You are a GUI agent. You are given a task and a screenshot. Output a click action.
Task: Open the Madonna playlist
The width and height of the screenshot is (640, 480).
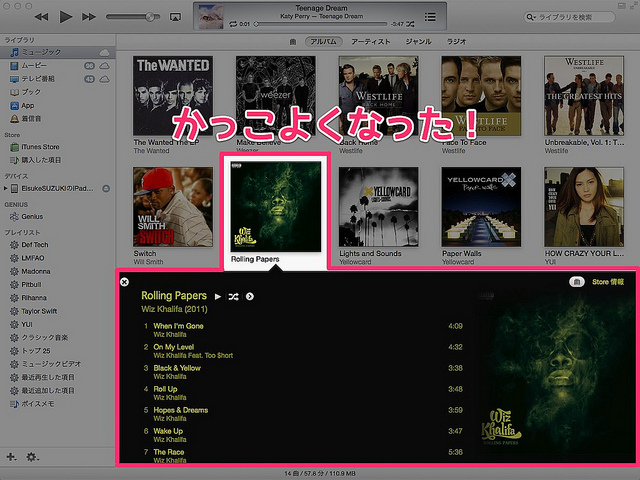[x=58, y=271]
